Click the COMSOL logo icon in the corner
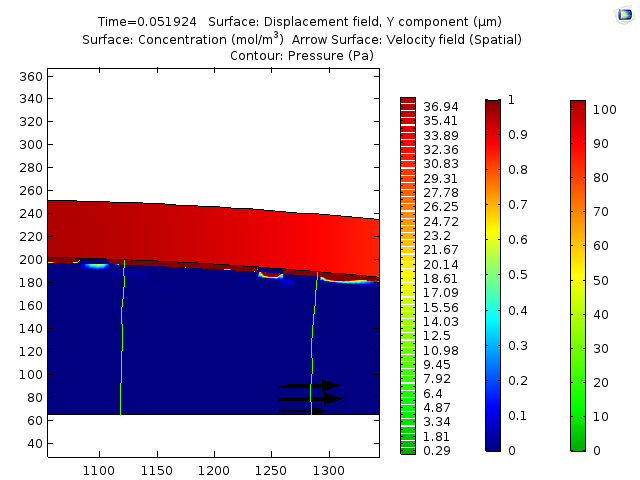Image resolution: width=640 pixels, height=480 pixels. coord(624,14)
